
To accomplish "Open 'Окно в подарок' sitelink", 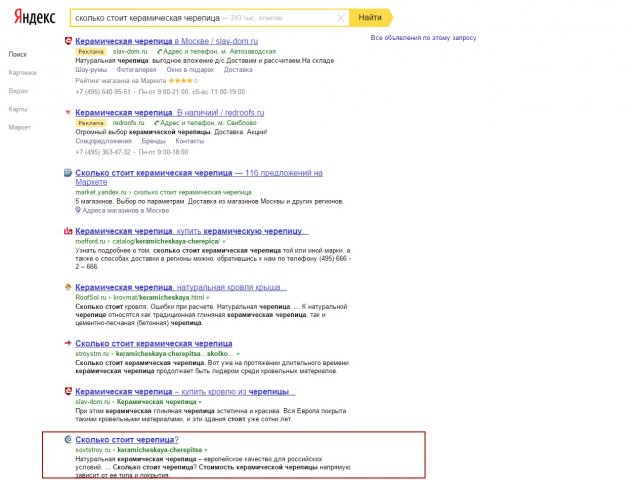I will click(190, 70).
